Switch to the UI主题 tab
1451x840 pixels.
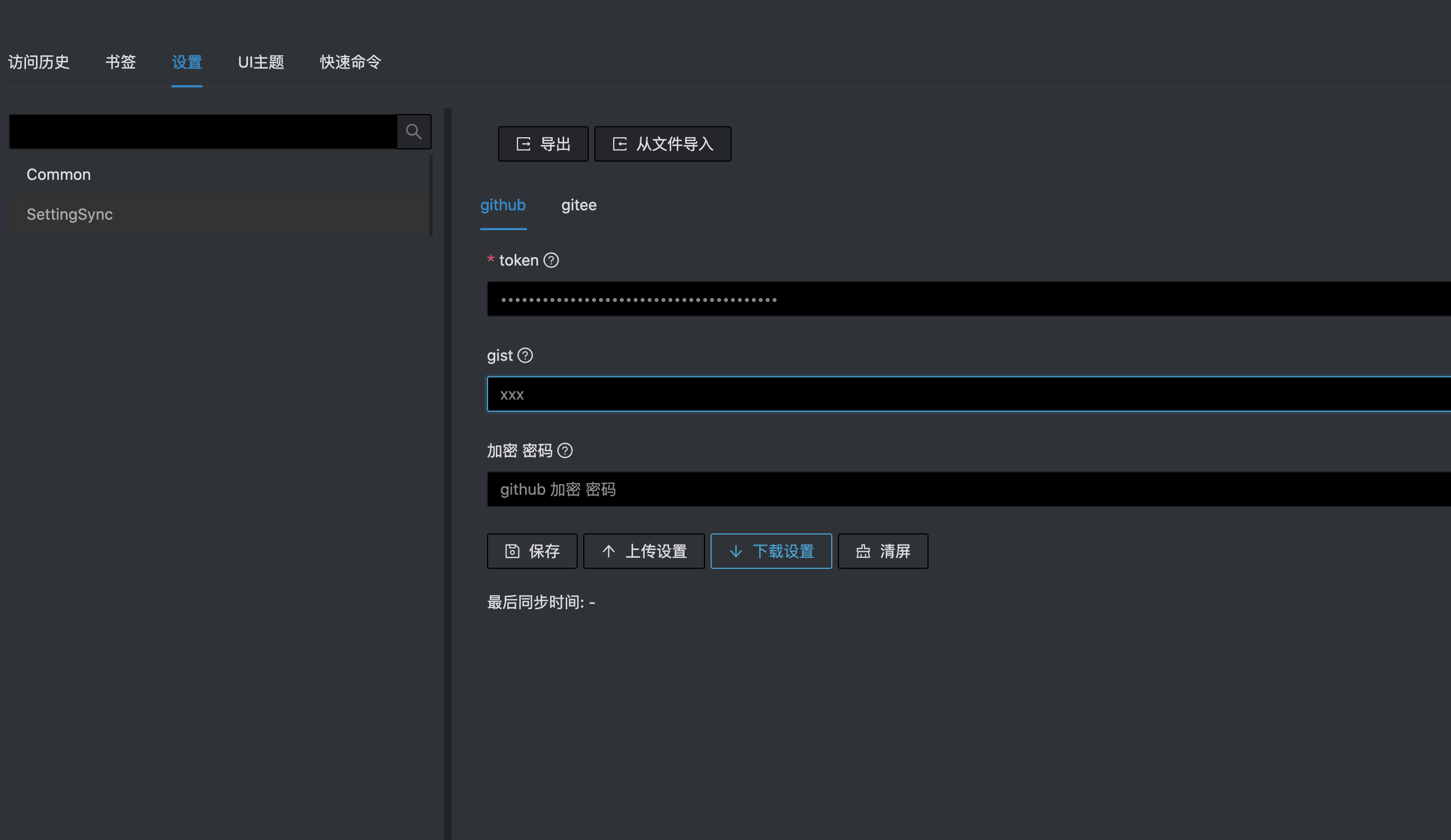pos(261,61)
